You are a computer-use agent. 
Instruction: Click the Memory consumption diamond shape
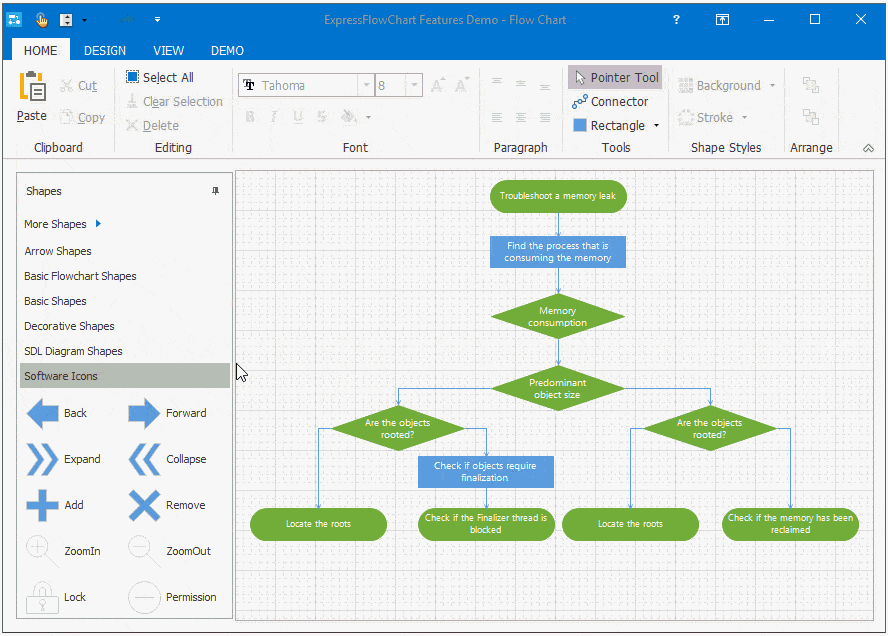558,317
